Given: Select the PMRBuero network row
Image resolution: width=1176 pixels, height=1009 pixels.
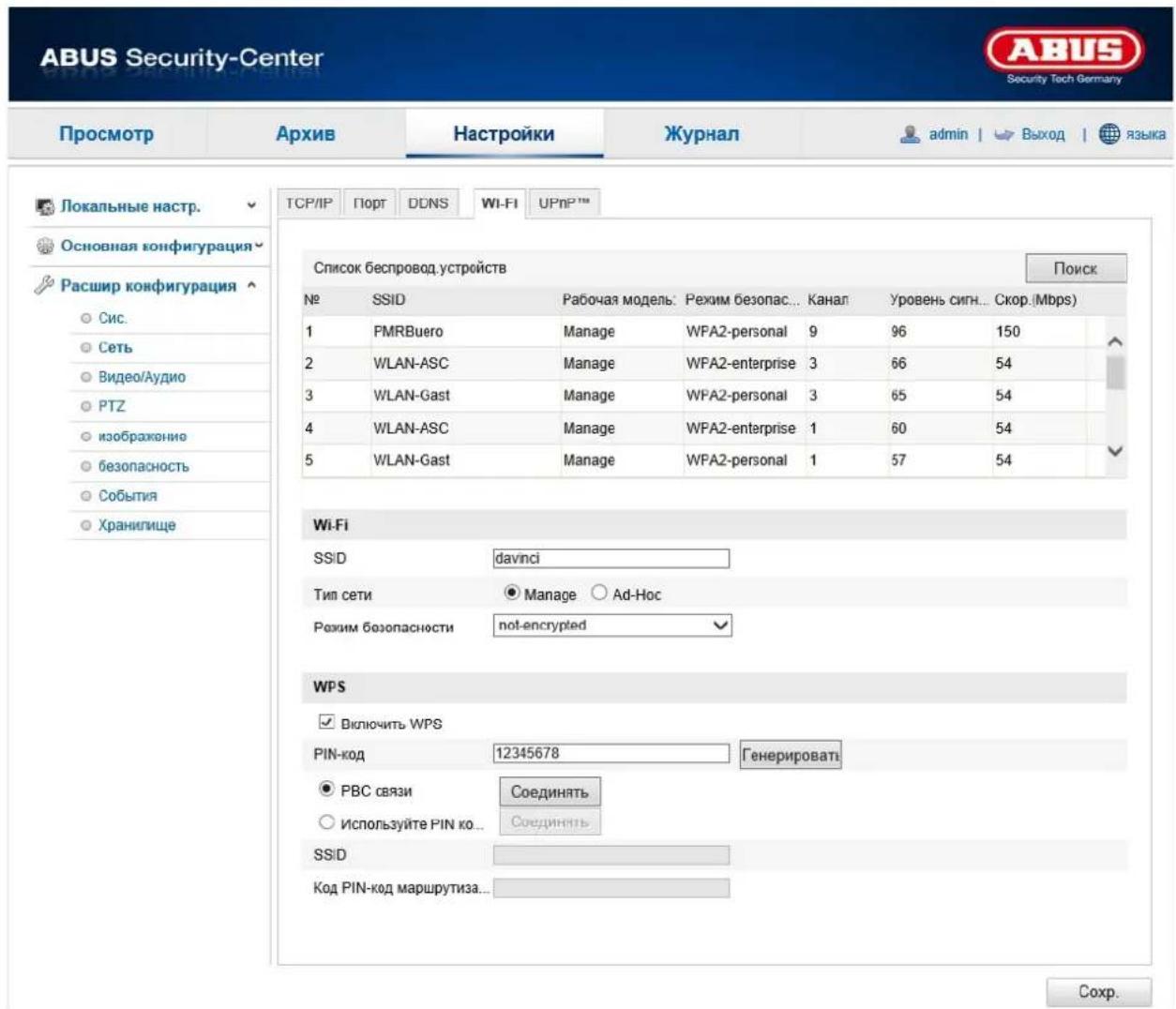Looking at the screenshot, I should click(703, 331).
